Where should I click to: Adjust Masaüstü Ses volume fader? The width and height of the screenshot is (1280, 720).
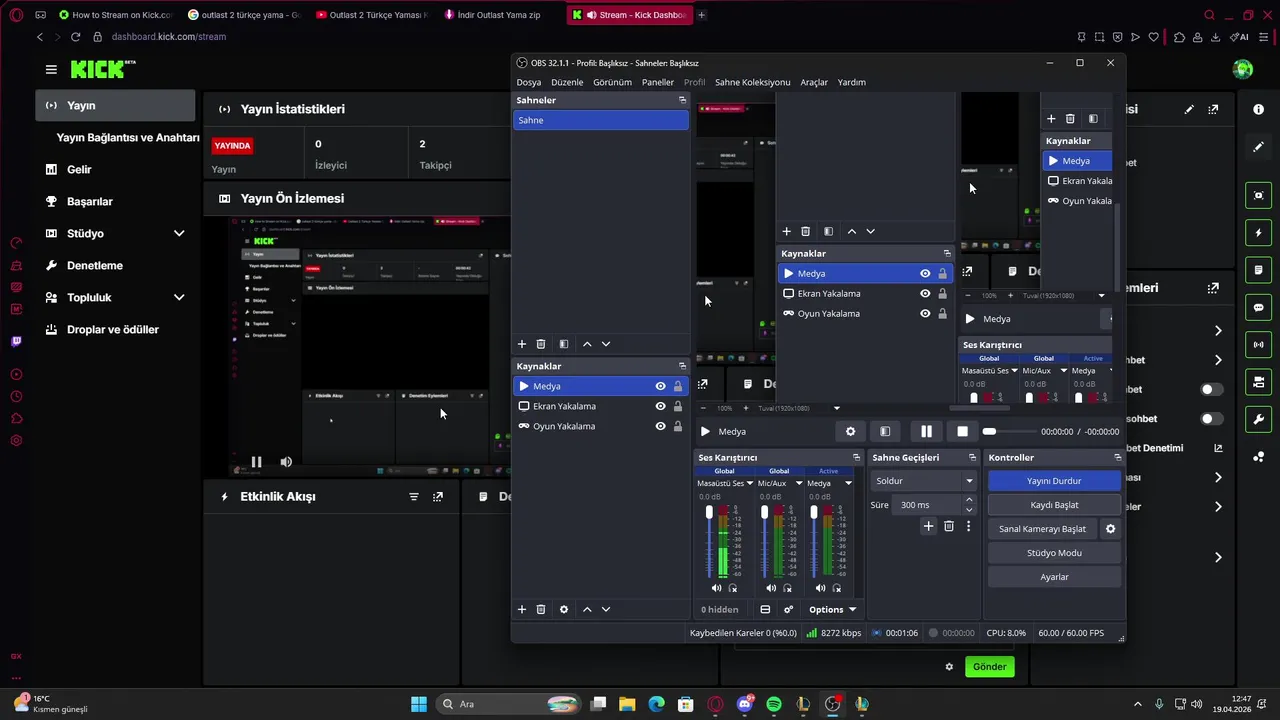point(709,513)
